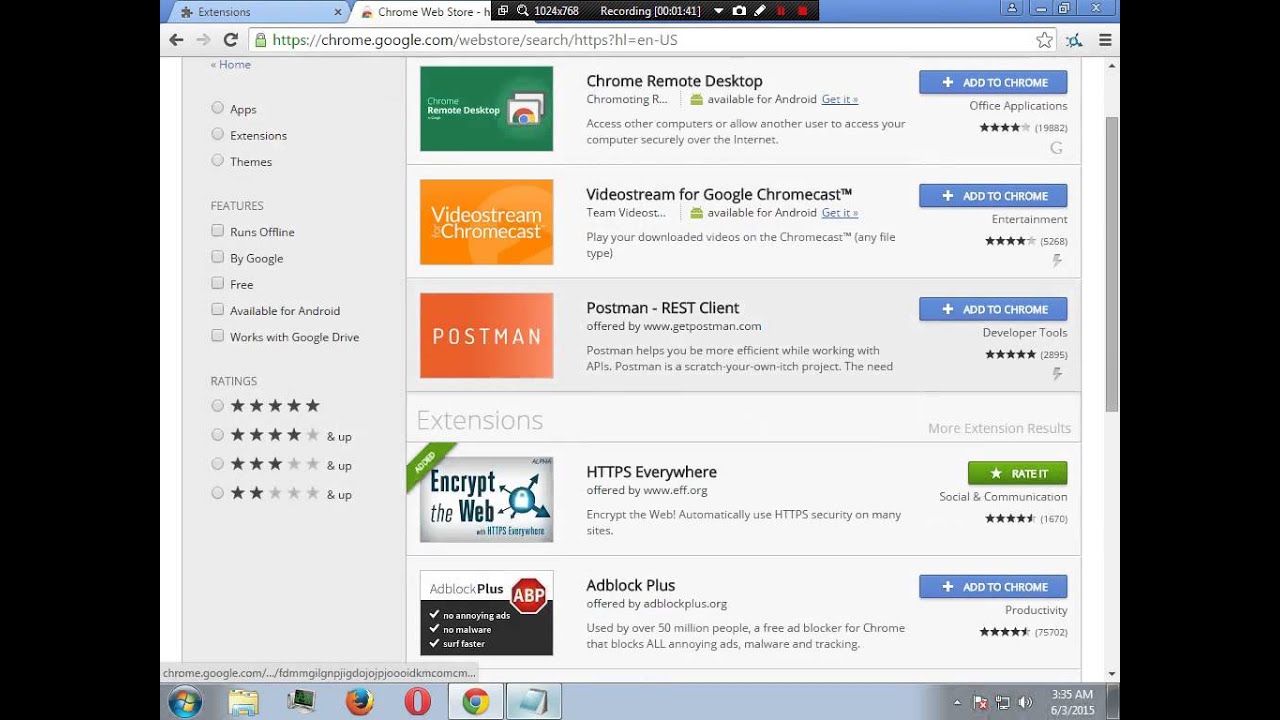Open File Explorer from the taskbar
Viewport: 1280px width, 720px height.
point(243,702)
